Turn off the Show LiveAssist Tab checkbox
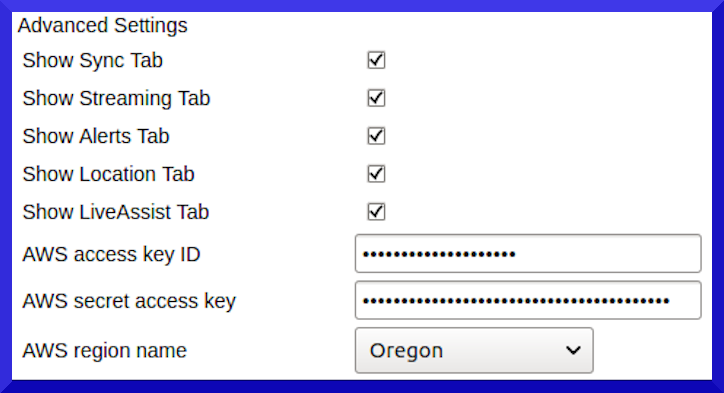Image resolution: width=724 pixels, height=393 pixels. 376,212
